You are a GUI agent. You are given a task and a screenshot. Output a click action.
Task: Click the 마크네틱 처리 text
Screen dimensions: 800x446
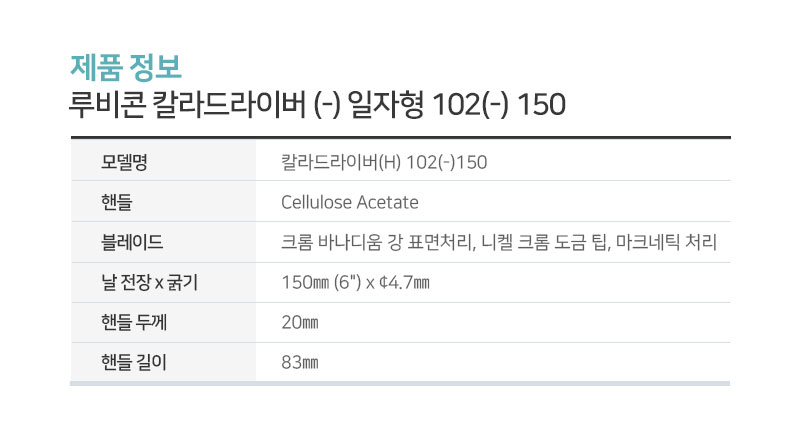pyautogui.click(x=666, y=242)
